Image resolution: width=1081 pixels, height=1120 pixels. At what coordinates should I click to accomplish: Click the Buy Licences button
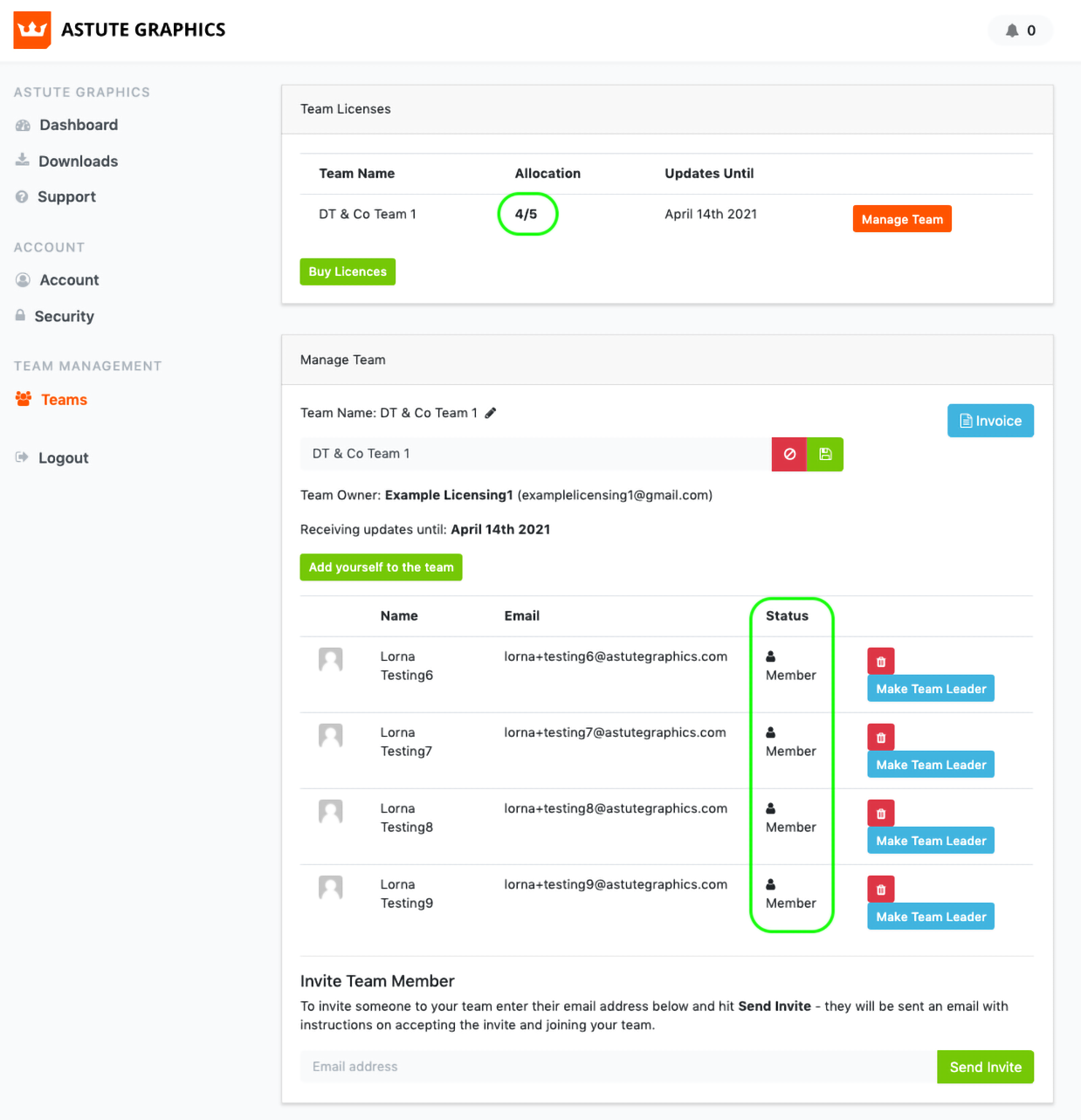[348, 271]
